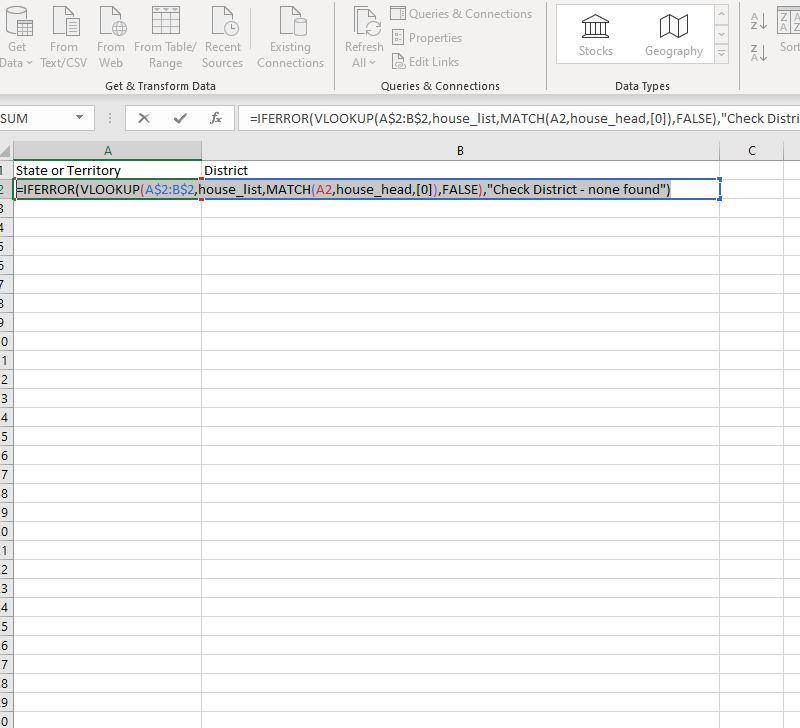Select column B header

point(460,151)
